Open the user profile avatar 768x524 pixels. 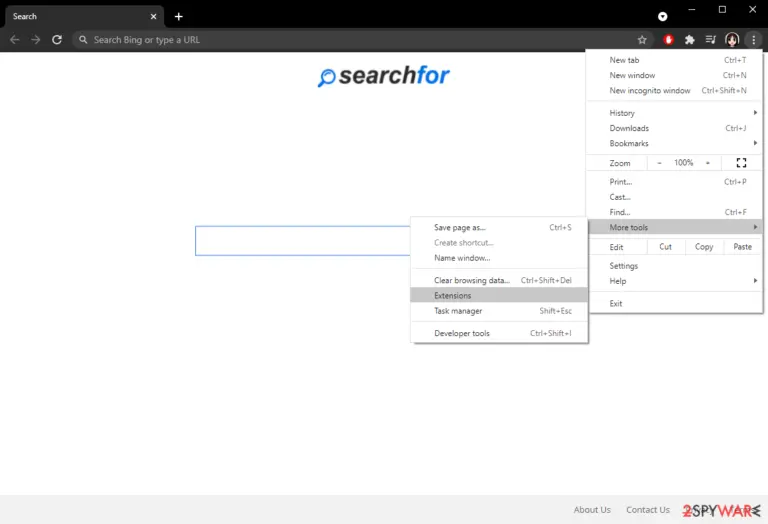click(732, 40)
